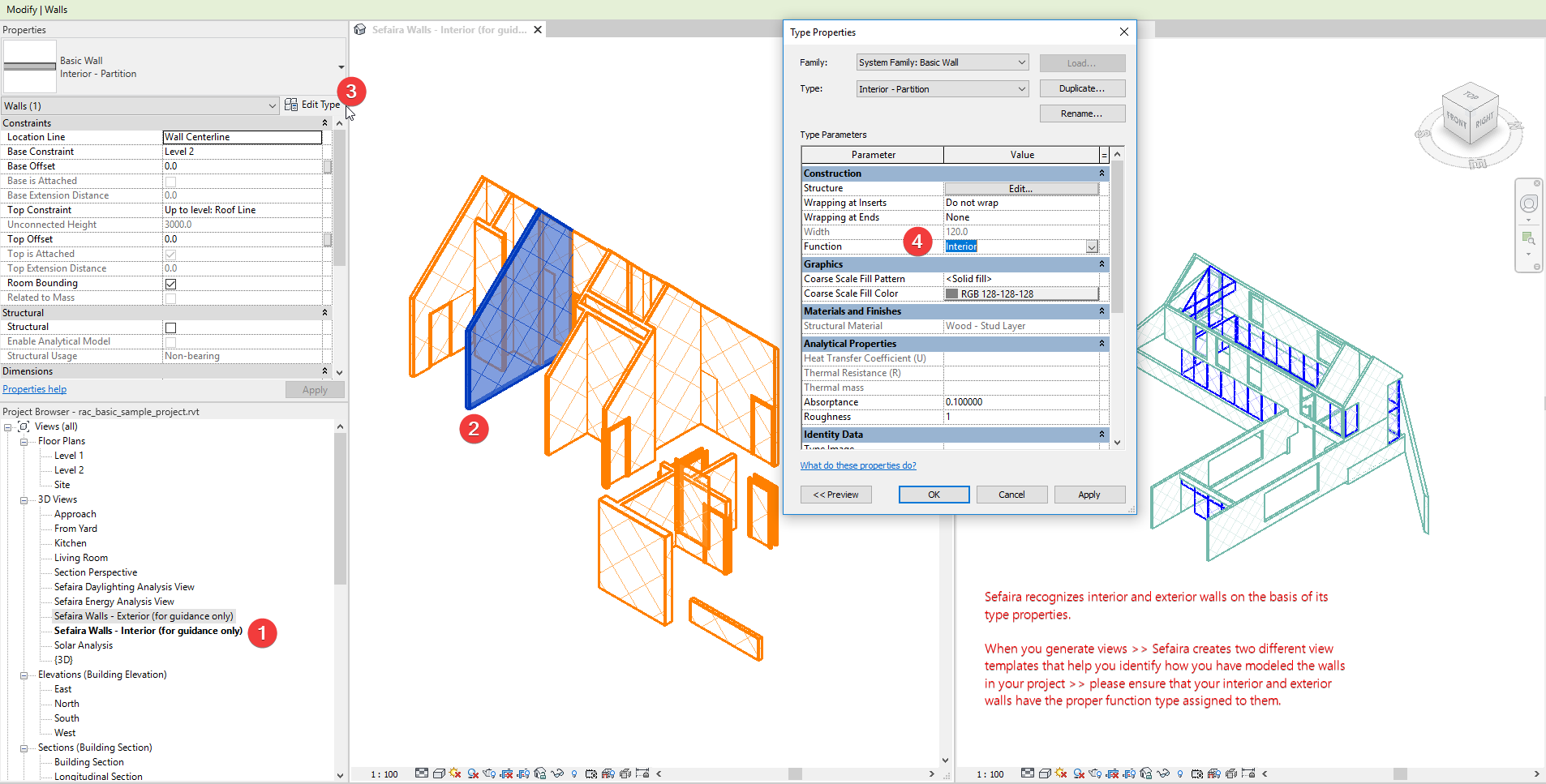This screenshot has height=784, width=1546.
Task: Open the North elevation view
Action: pos(67,704)
